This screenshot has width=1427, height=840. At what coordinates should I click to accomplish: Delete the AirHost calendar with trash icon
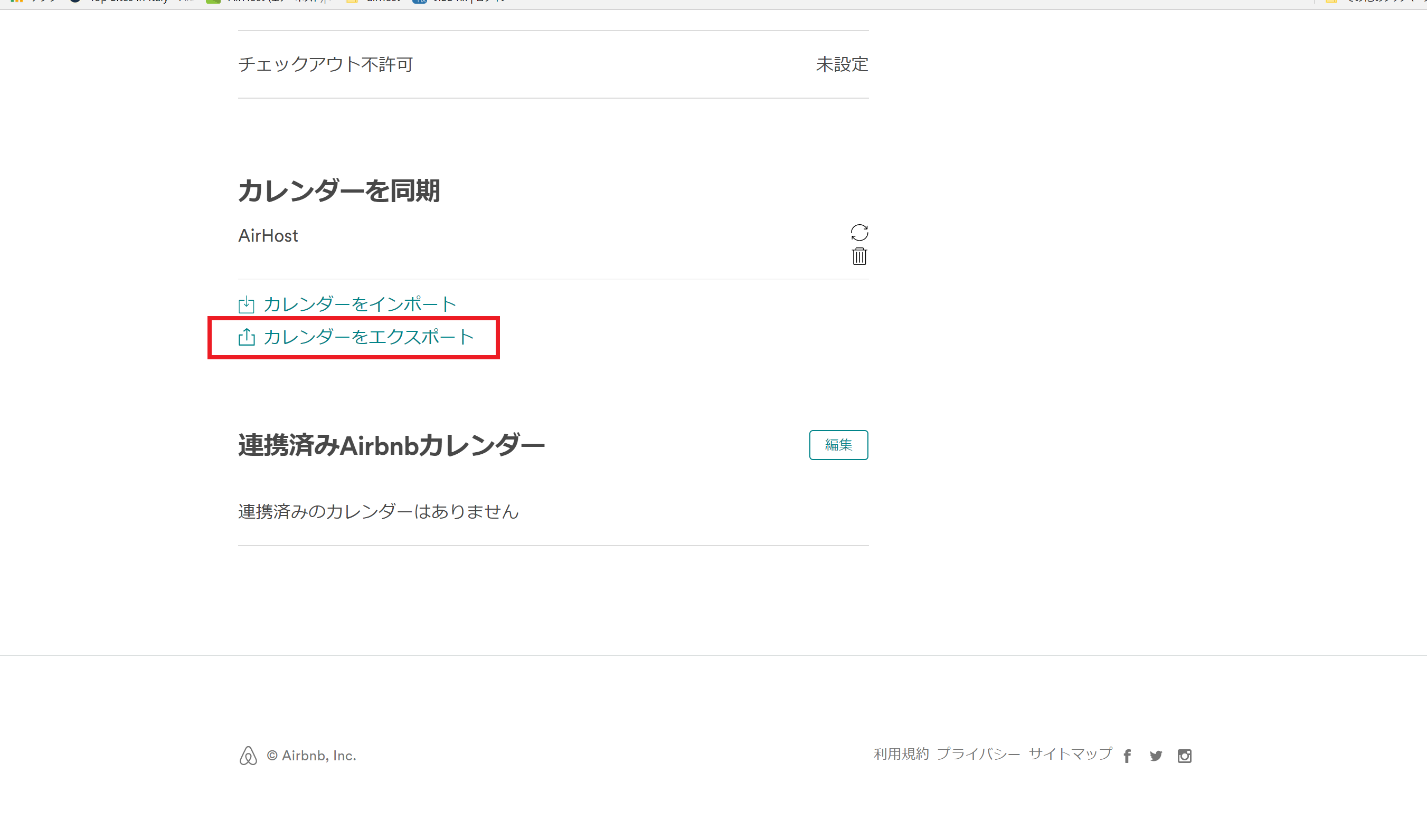859,256
